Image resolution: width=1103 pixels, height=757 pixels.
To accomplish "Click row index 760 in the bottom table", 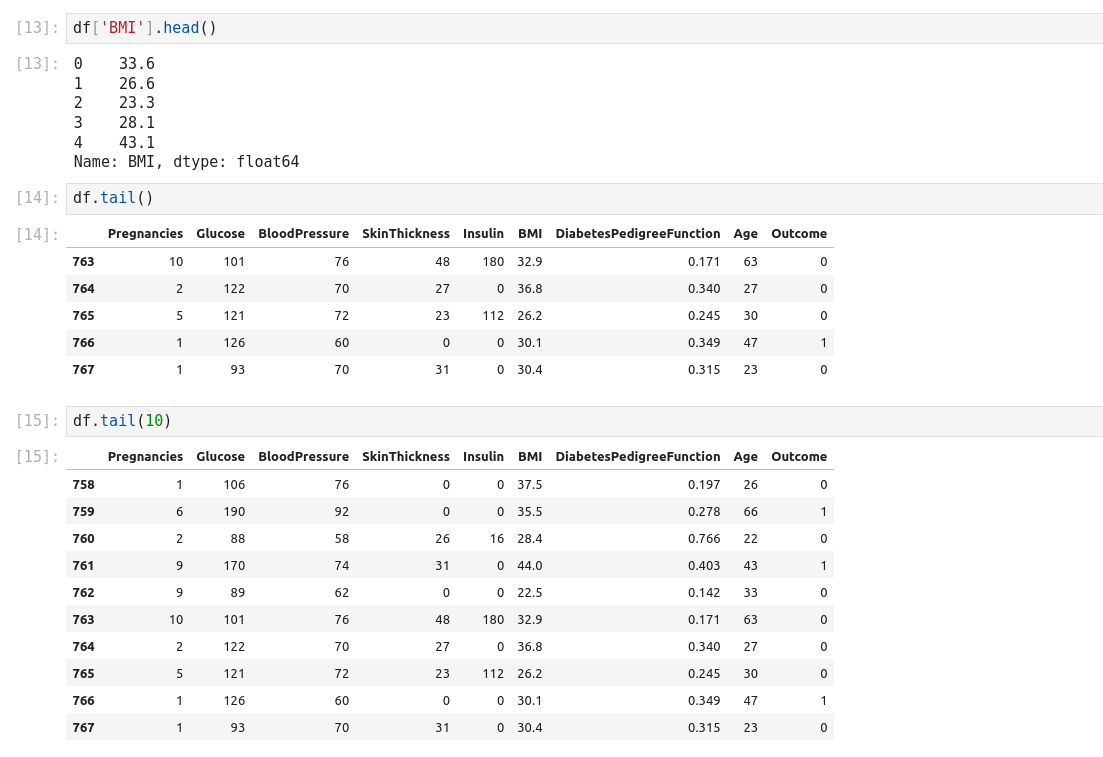I will click(x=83, y=539).
